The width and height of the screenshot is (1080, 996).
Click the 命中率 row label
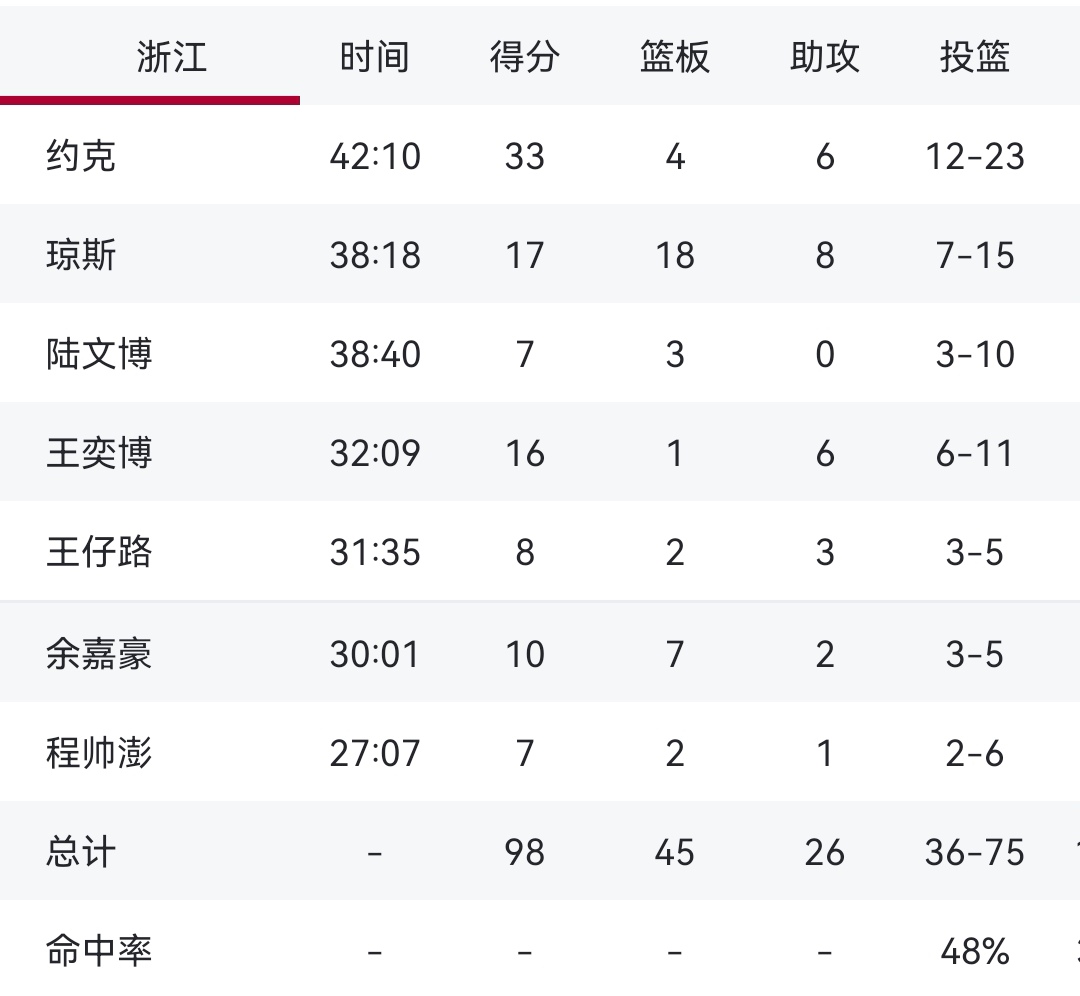95,952
